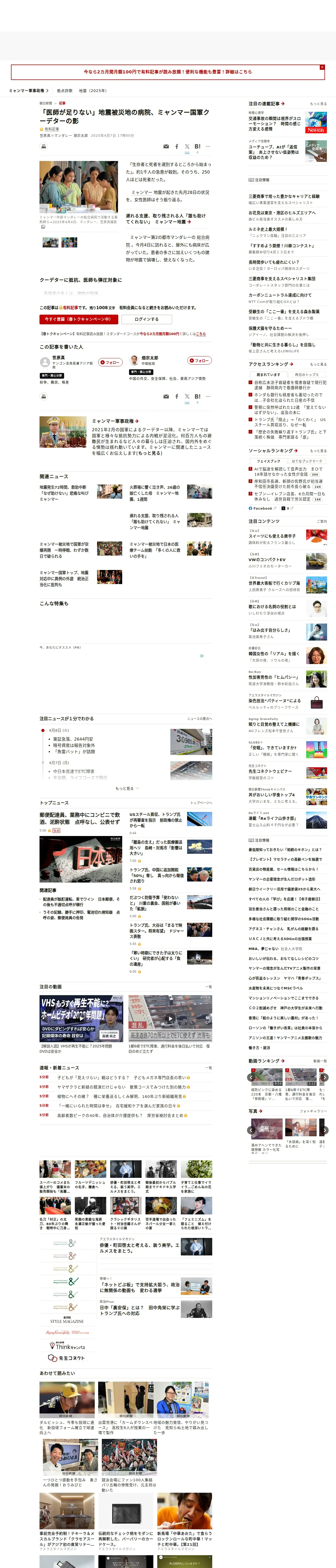Open article USスチール買収、トランプ氏が再審査を指示

[155, 820]
